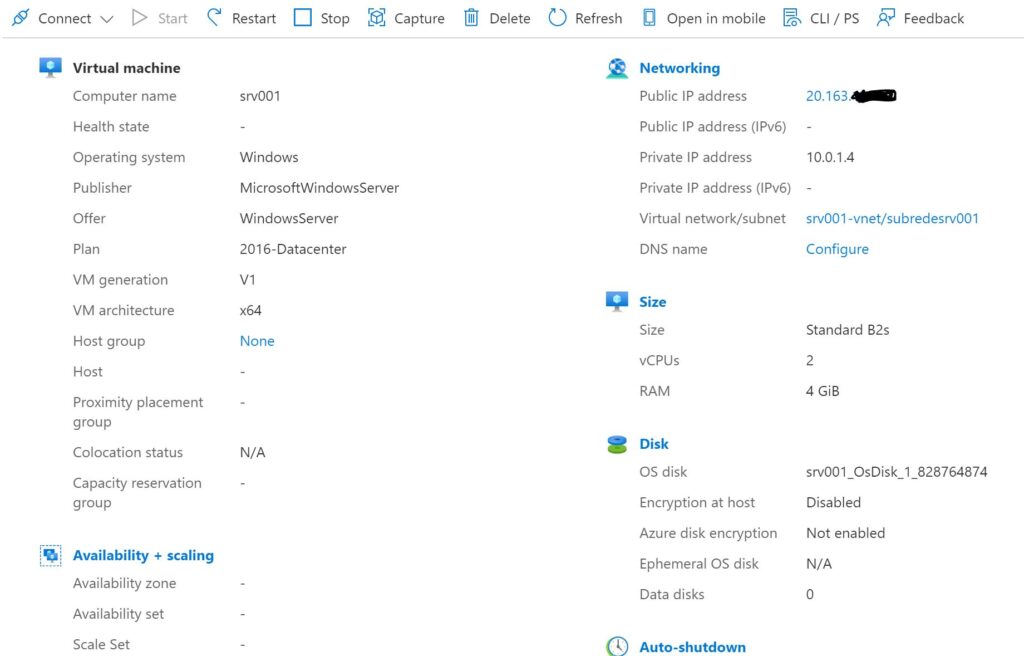Select the Connect toolbar label

click(x=65, y=18)
